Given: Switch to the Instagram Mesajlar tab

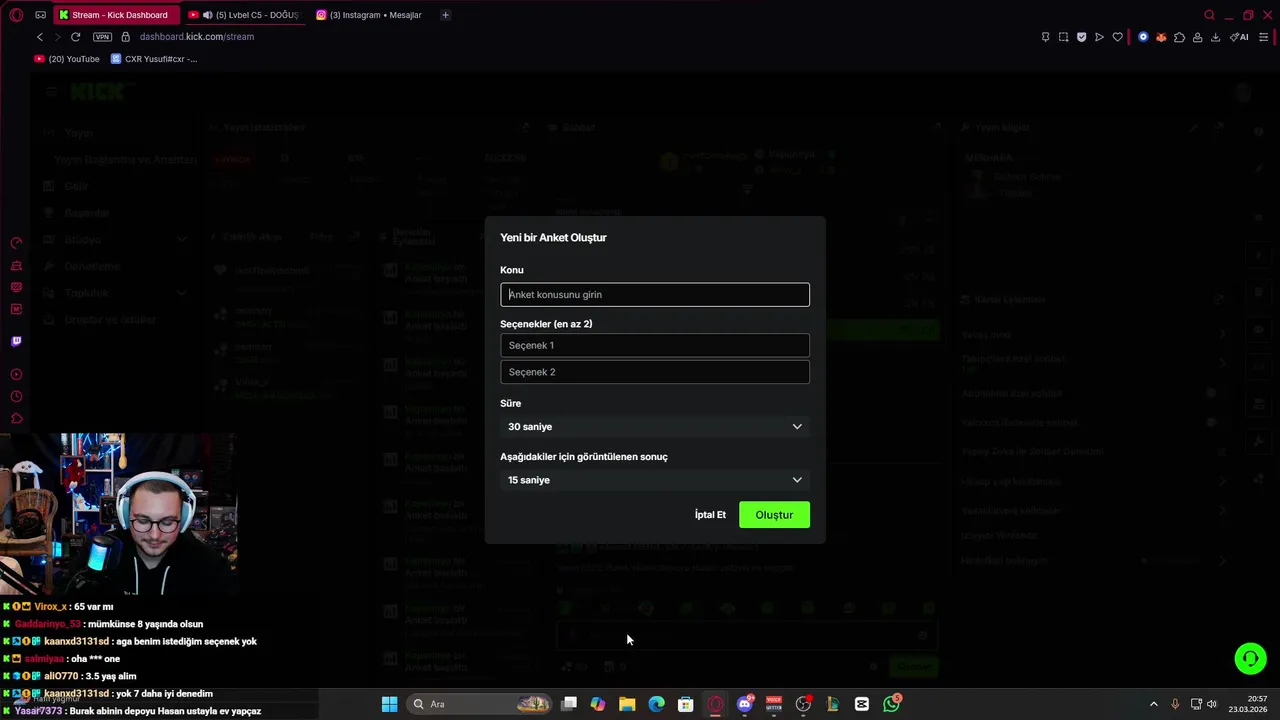Looking at the screenshot, I should (x=370, y=15).
